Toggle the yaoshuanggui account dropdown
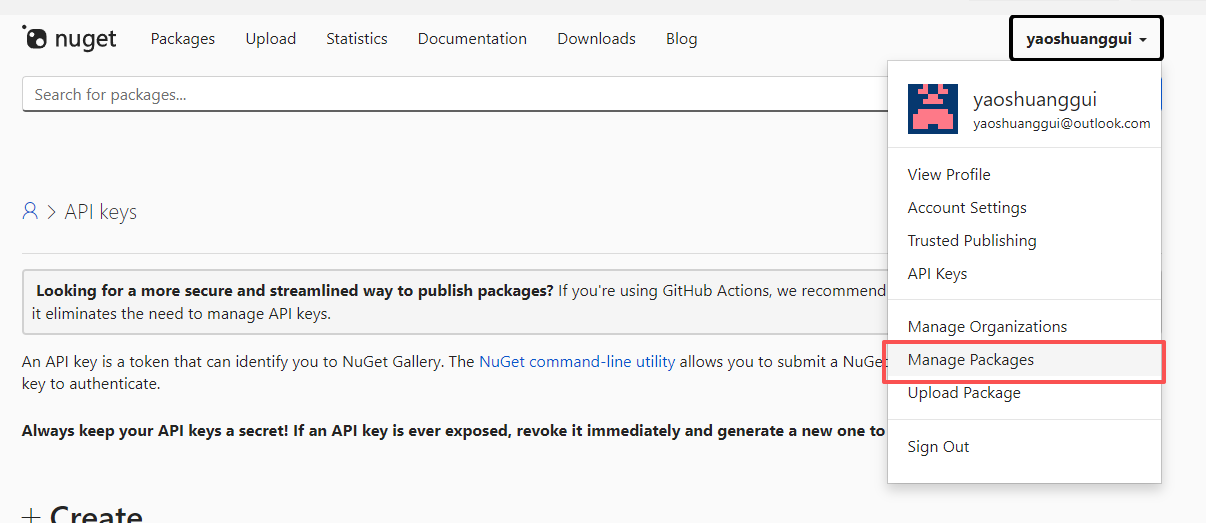 point(1085,39)
